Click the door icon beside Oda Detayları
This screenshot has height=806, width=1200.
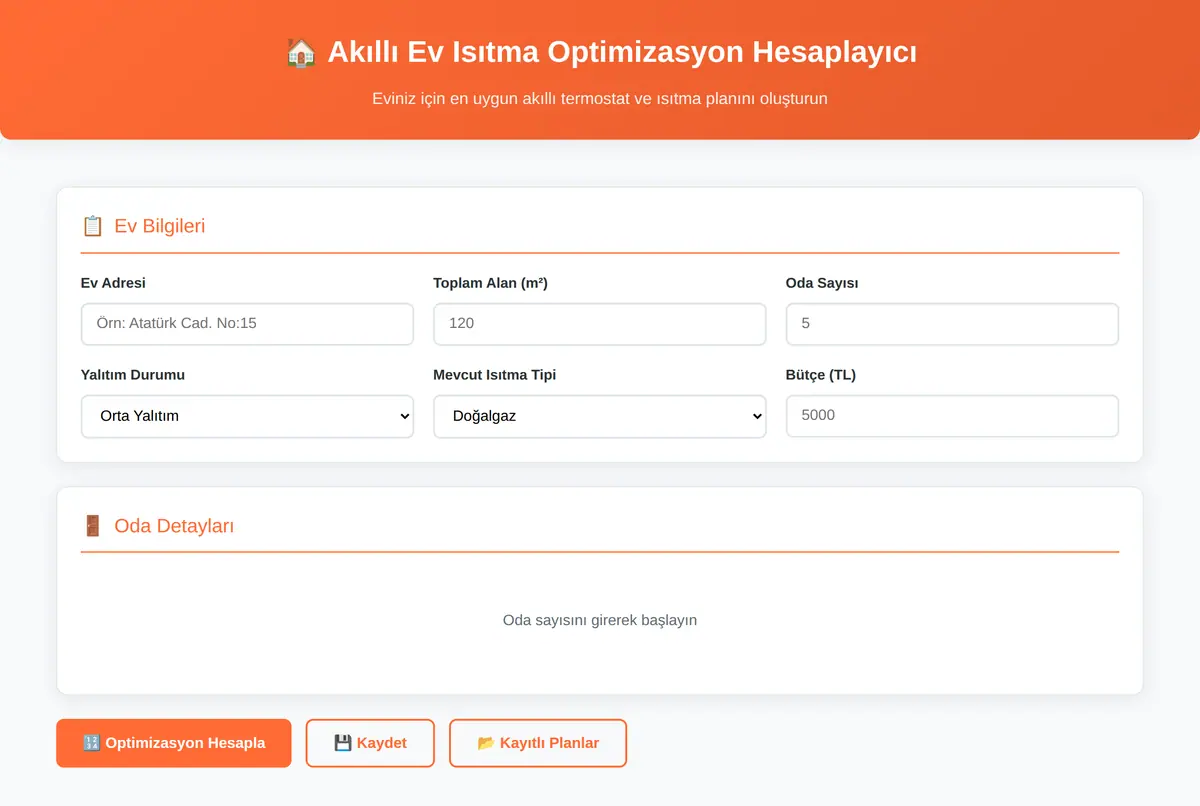(x=92, y=526)
